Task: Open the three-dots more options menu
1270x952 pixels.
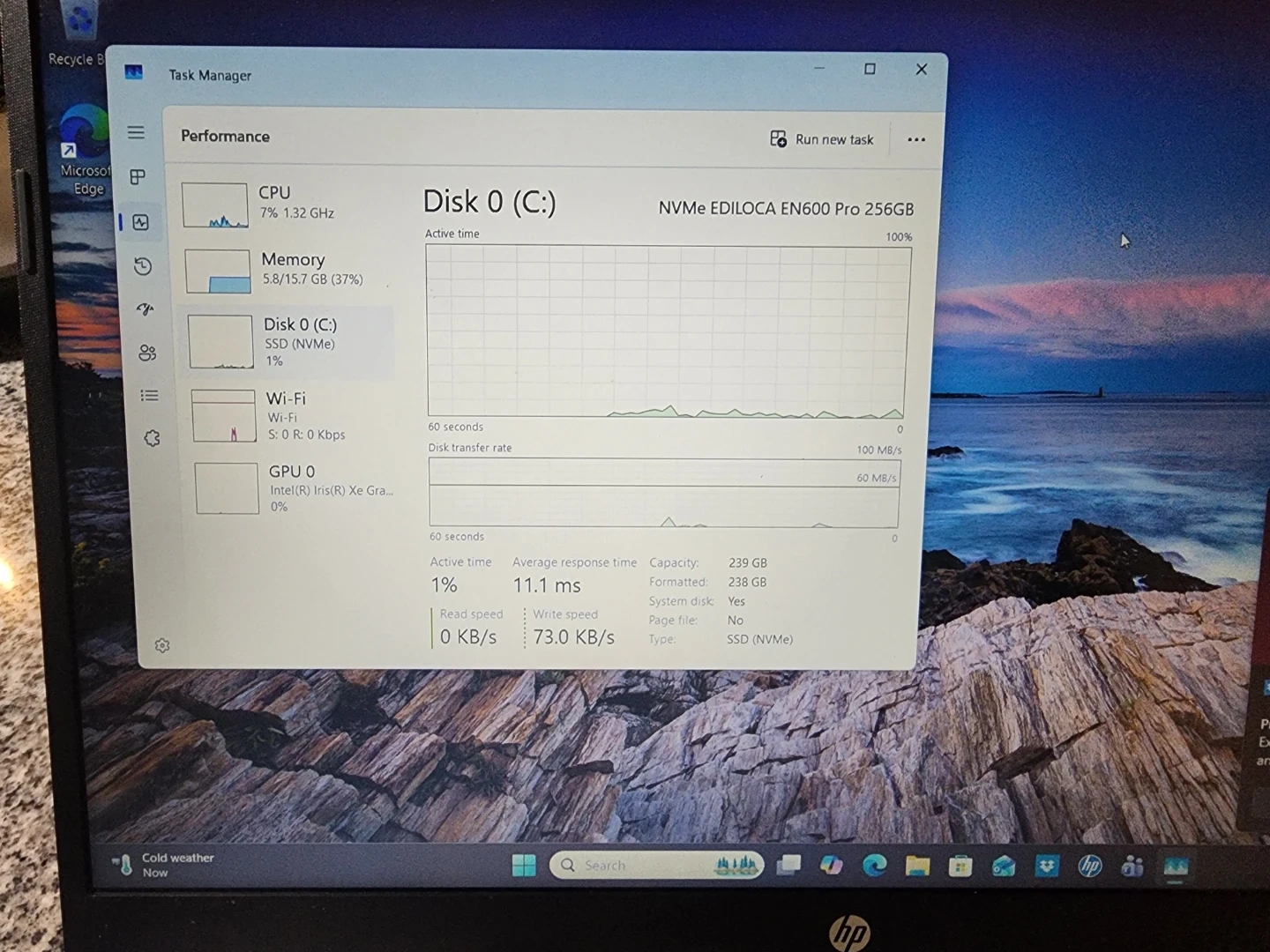Action: (x=916, y=139)
